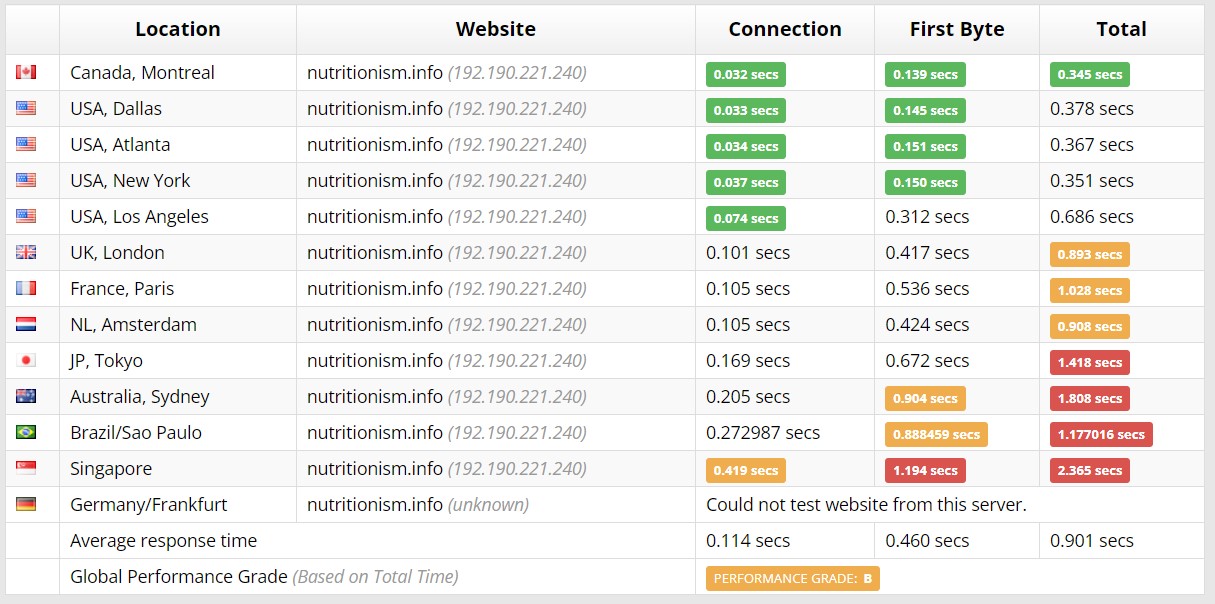Screen dimensions: 1215x604
Task: Click the US flag icon beside USA, Dallas
Action: pyautogui.click(x=26, y=108)
